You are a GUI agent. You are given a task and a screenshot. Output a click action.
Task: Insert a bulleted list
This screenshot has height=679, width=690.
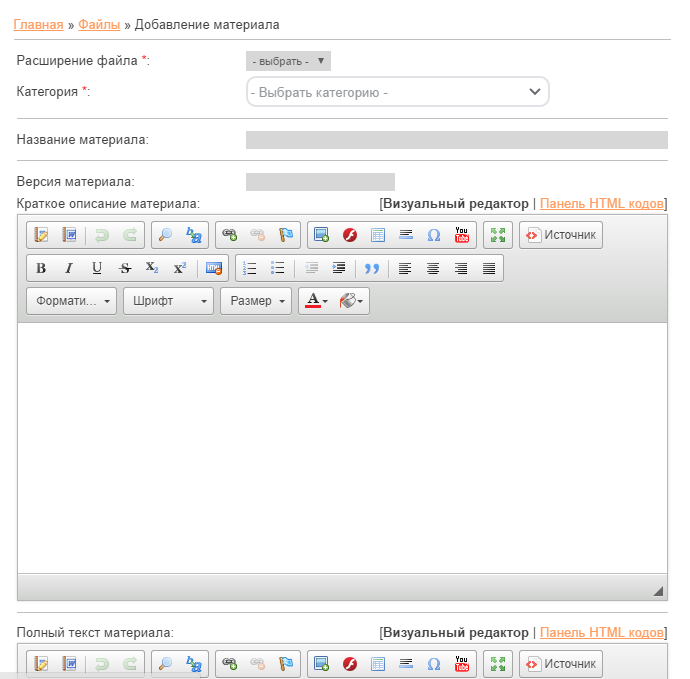pos(278,268)
